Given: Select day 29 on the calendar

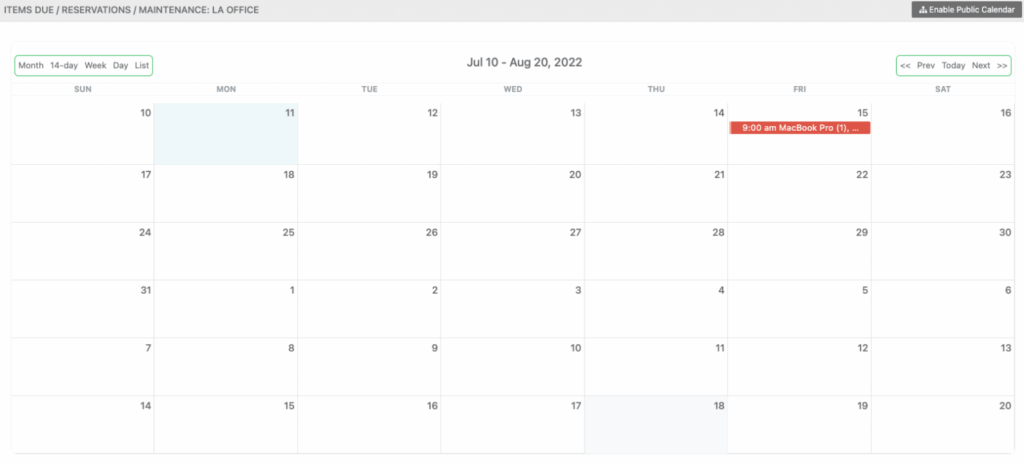Looking at the screenshot, I should 799,251.
